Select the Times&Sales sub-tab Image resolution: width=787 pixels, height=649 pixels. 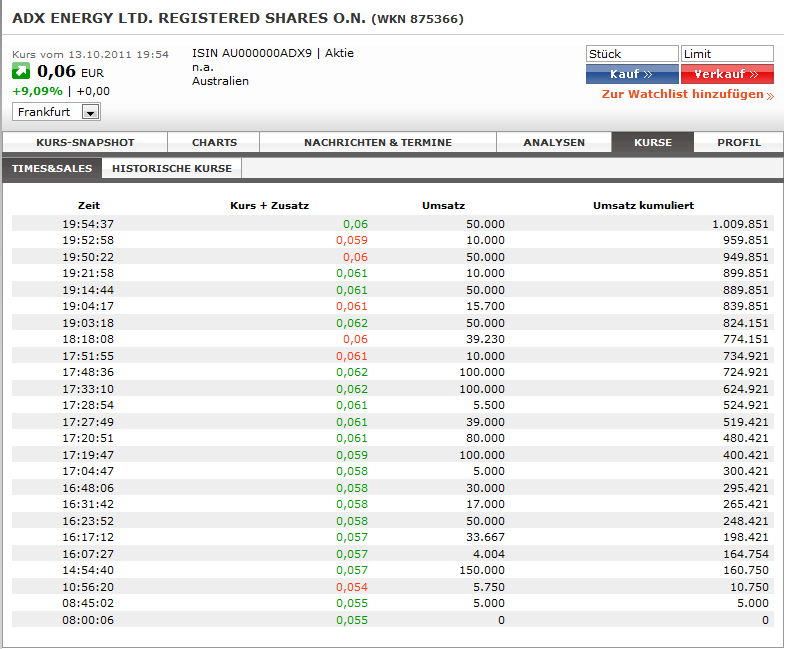(52, 169)
